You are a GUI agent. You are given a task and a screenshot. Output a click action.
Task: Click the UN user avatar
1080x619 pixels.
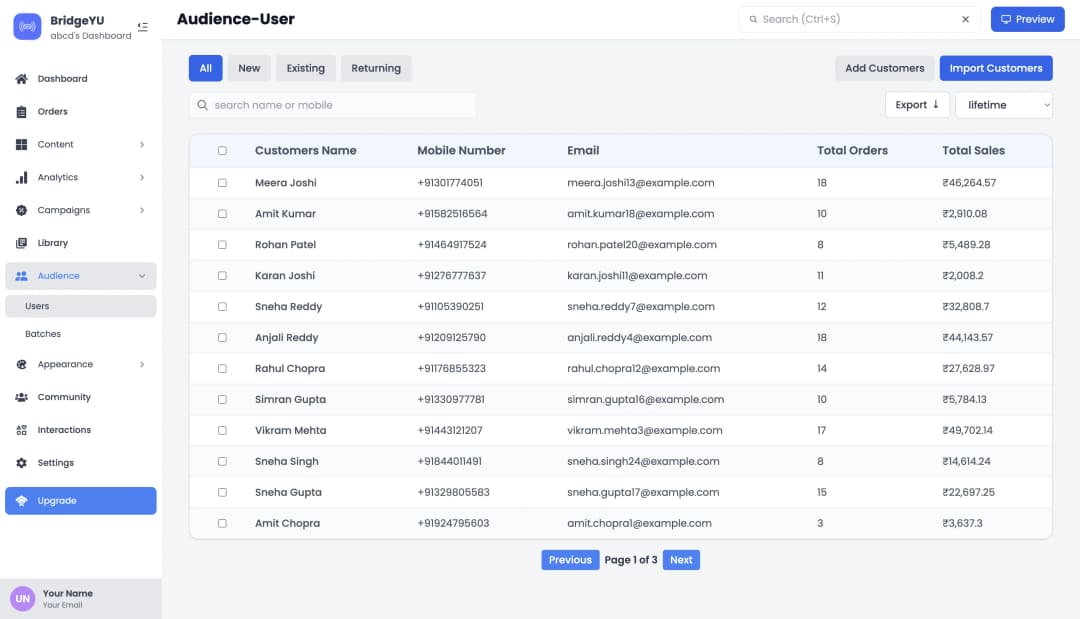[23, 598]
